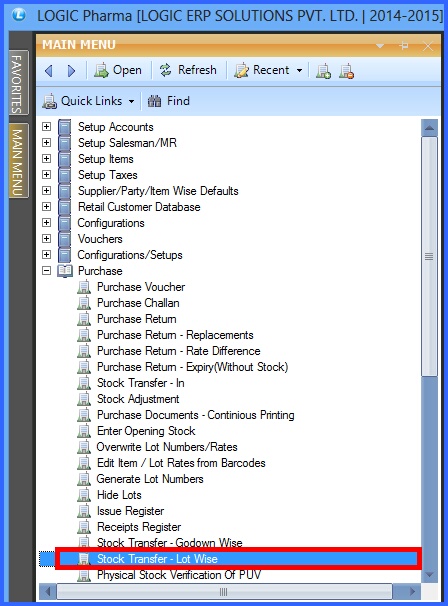This screenshot has height=606, width=448.
Task: Click the remove from favorites icon
Action: point(346,71)
